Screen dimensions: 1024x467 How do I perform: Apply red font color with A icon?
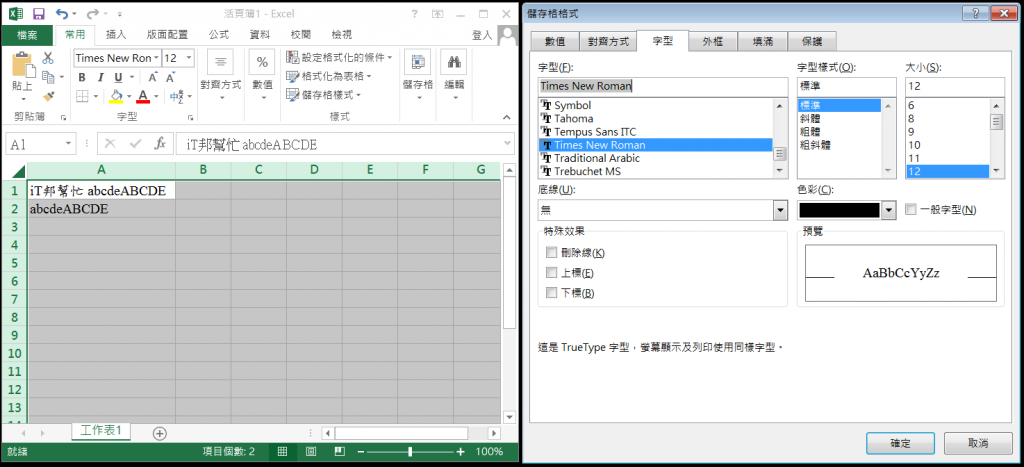(144, 97)
